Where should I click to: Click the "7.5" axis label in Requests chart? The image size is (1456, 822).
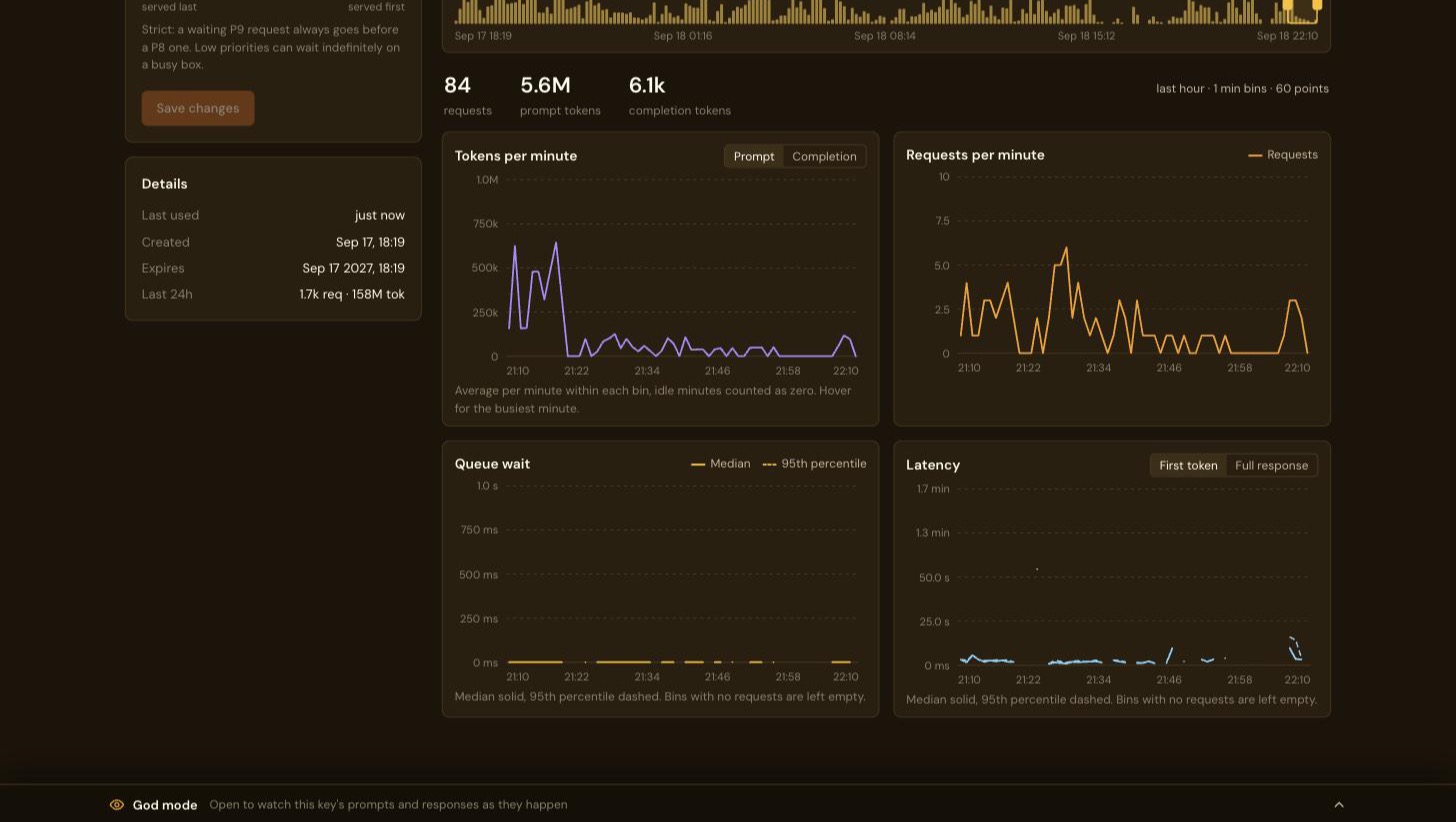coord(942,222)
